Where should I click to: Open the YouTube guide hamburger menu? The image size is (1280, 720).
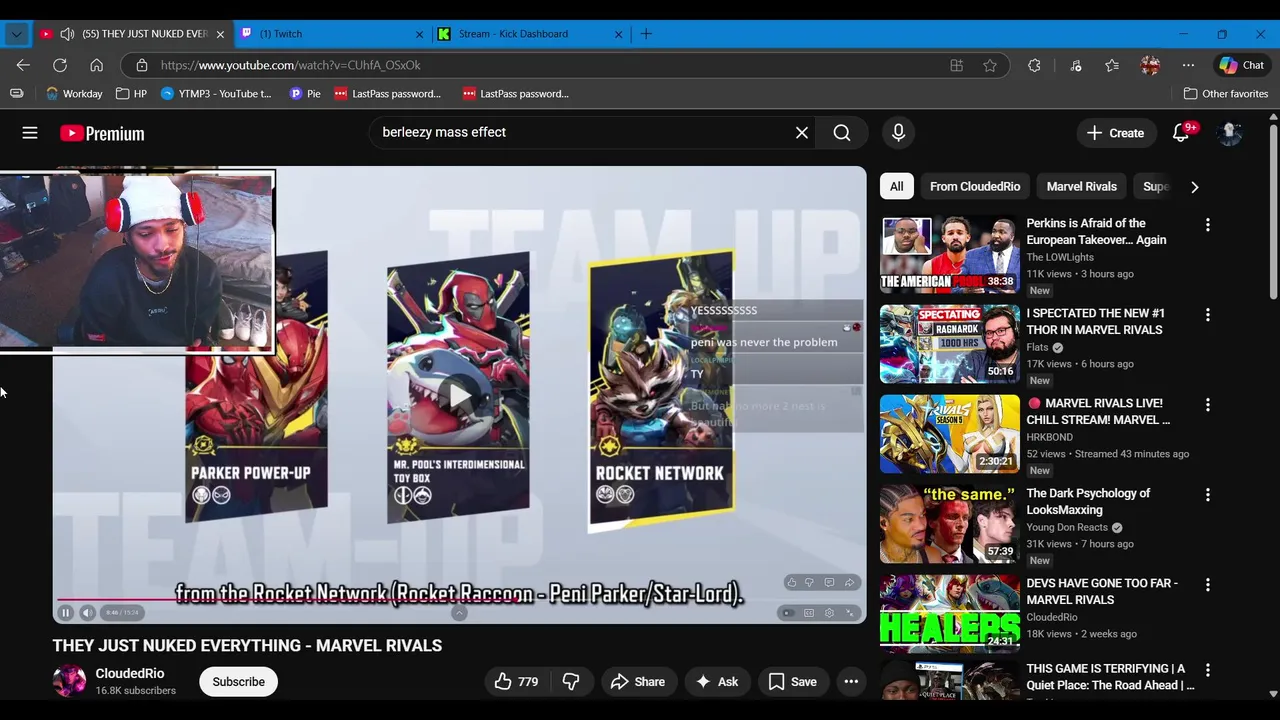[30, 133]
